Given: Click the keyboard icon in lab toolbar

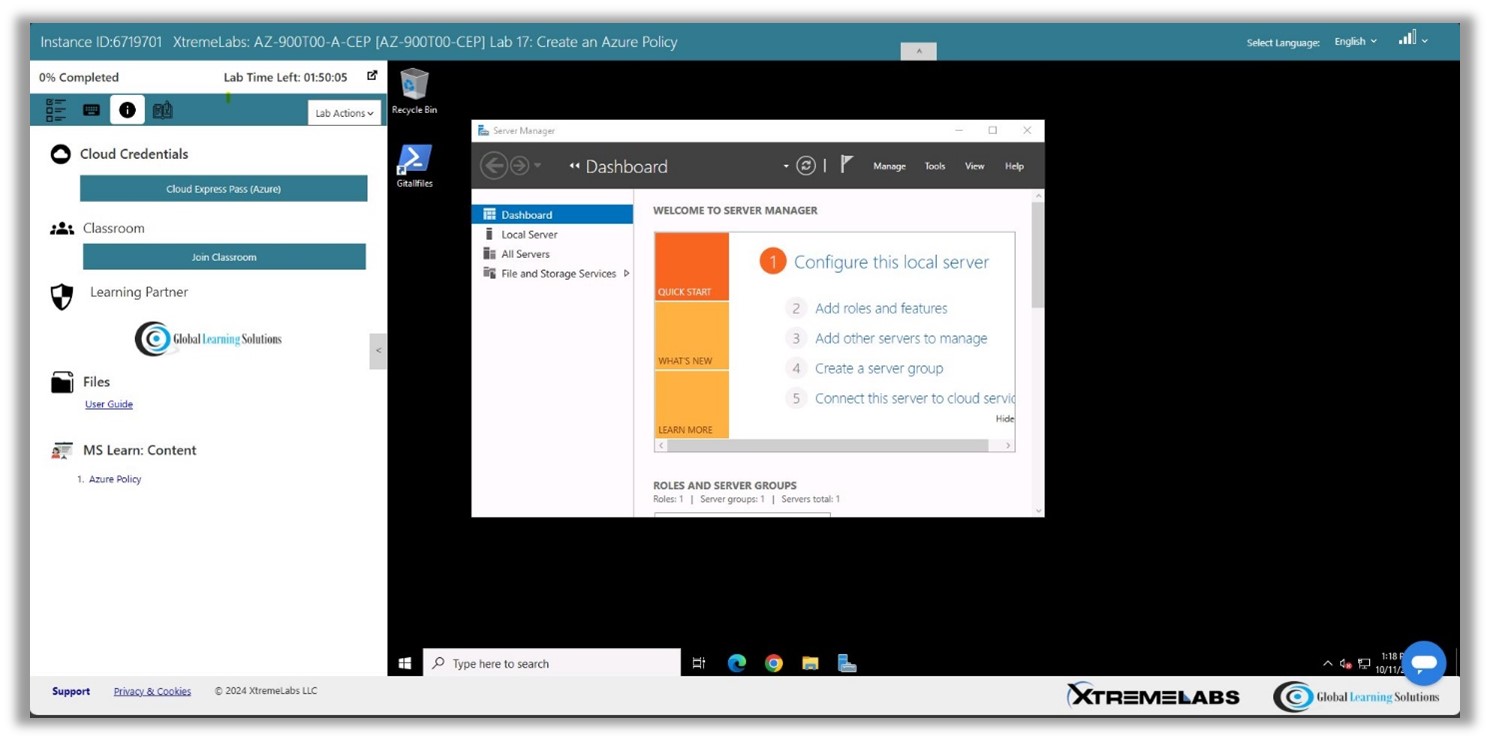Looking at the screenshot, I should [91, 110].
